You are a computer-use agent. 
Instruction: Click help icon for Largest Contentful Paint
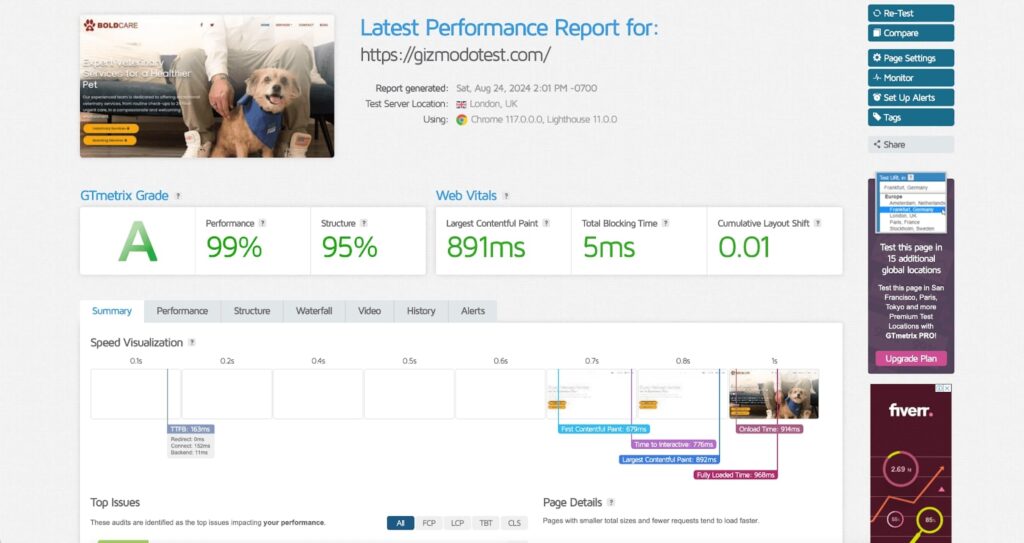546,223
